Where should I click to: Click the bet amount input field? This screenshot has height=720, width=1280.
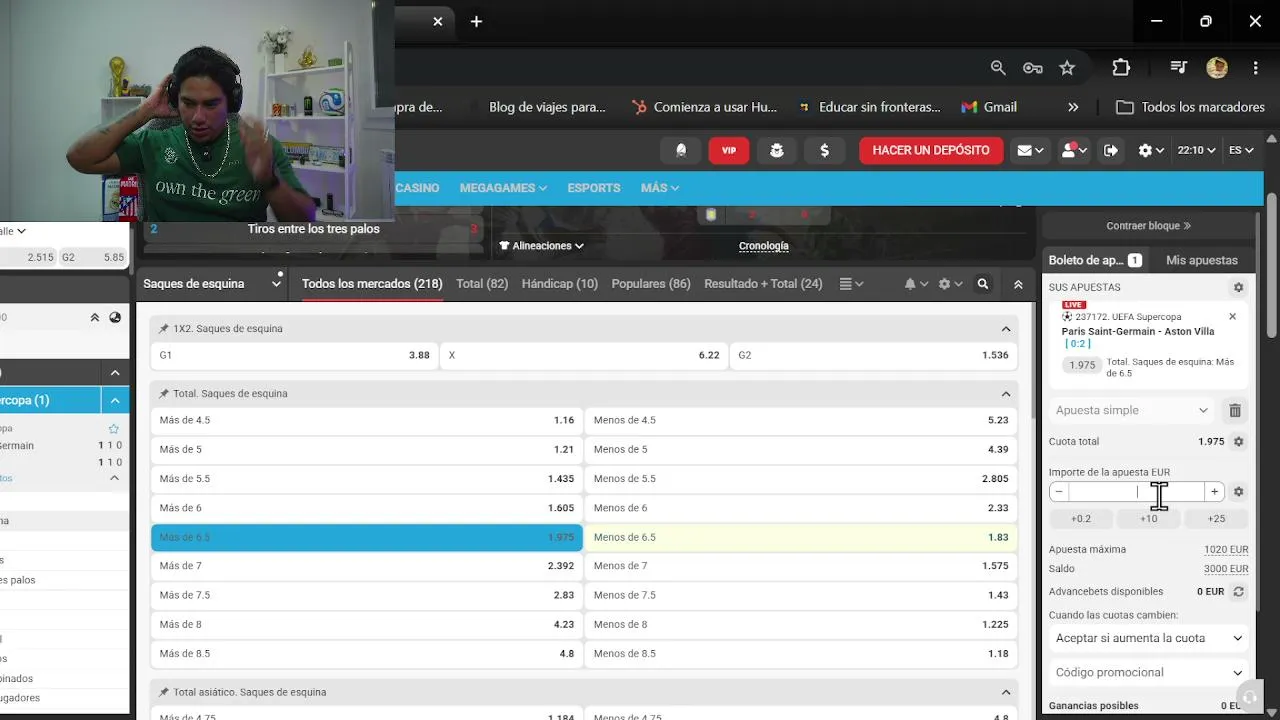[1136, 492]
